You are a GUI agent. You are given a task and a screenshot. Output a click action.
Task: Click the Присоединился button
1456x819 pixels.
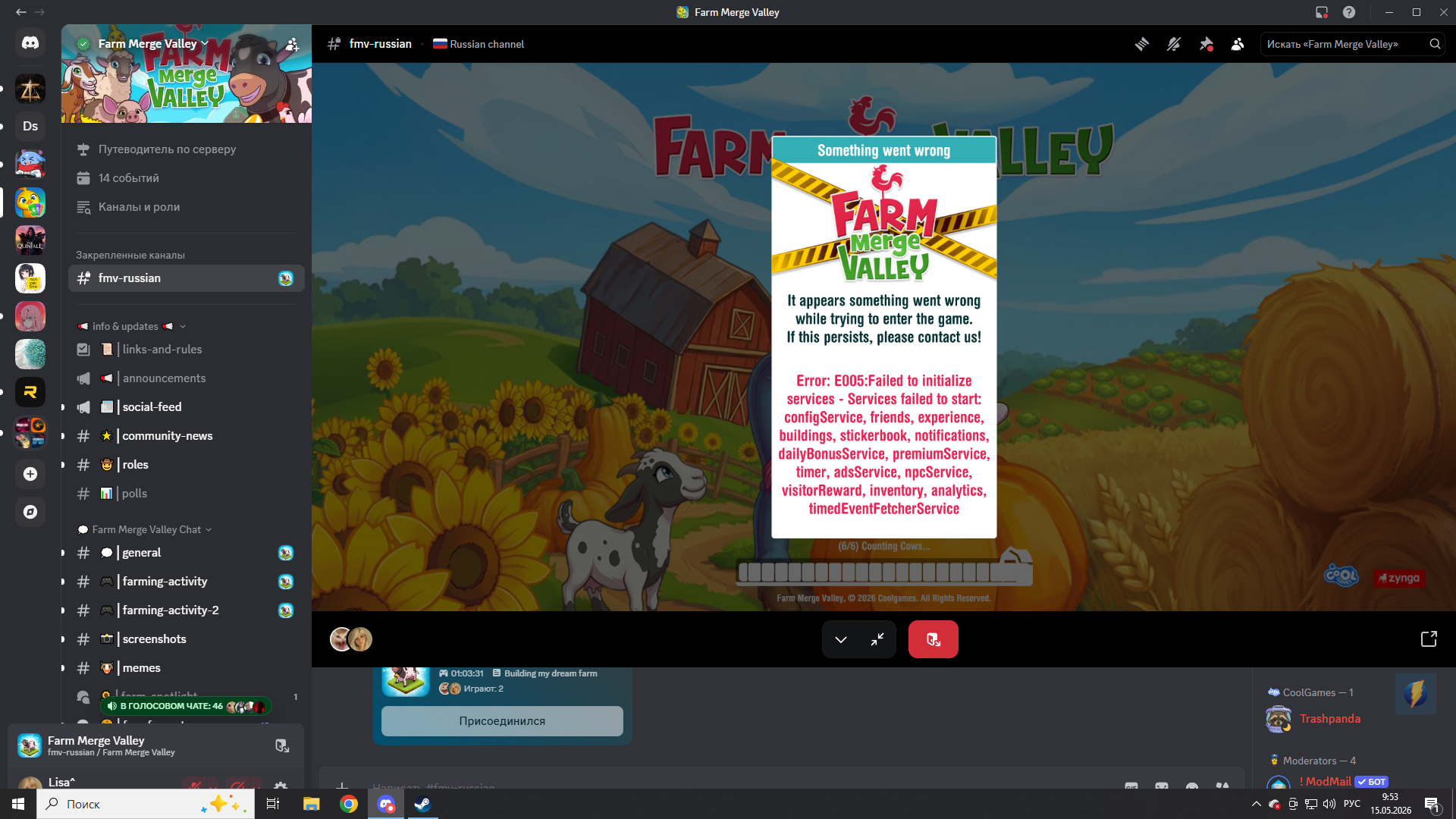coord(502,721)
